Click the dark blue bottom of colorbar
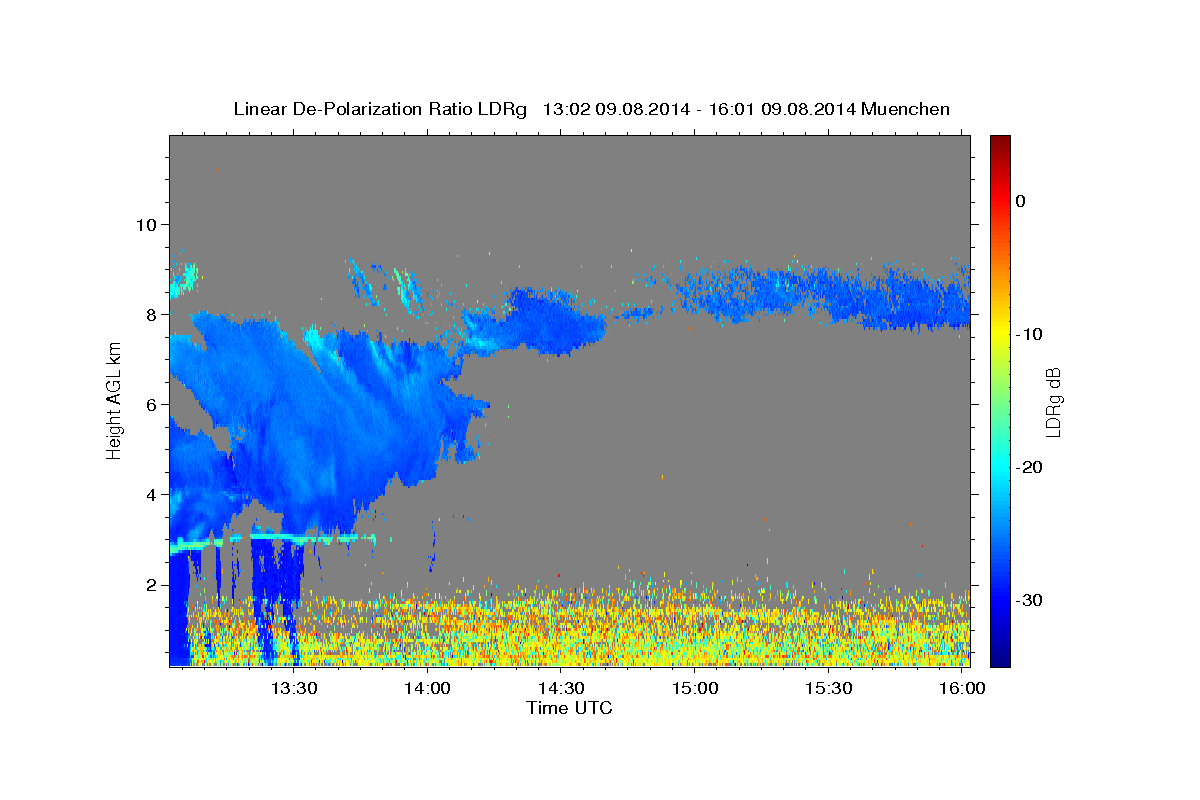The height and width of the screenshot is (800, 1200). [1000, 655]
